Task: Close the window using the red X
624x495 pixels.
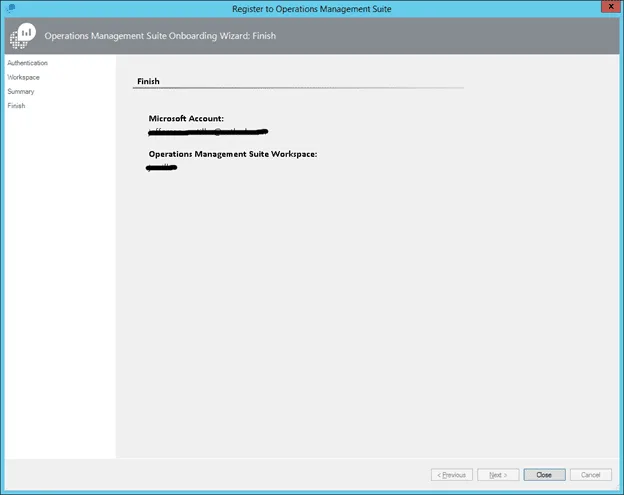Action: 611,6
